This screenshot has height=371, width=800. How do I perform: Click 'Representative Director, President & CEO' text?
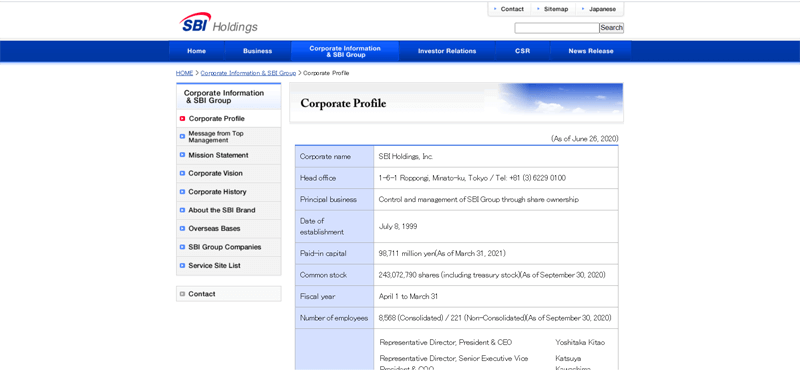click(446, 342)
